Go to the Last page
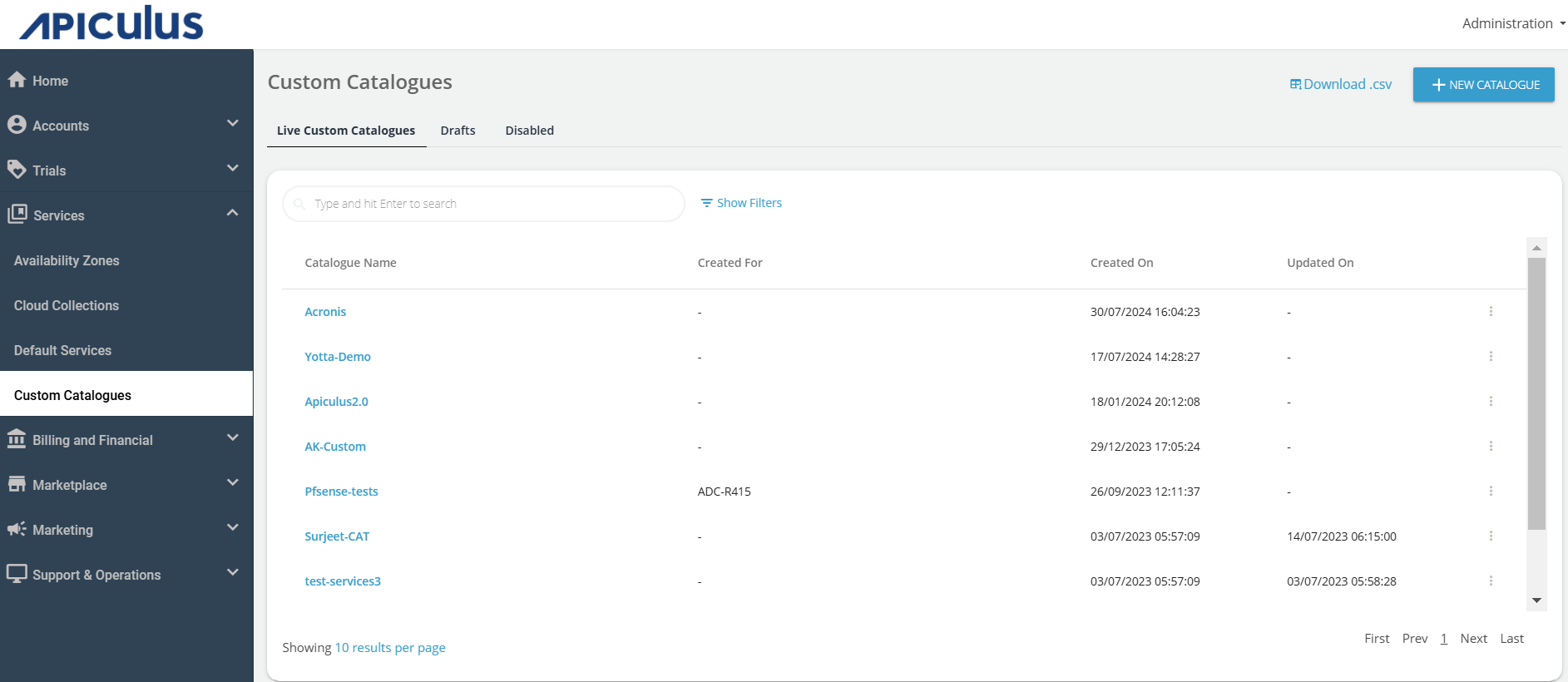This screenshot has height=682, width=1568. (1511, 639)
